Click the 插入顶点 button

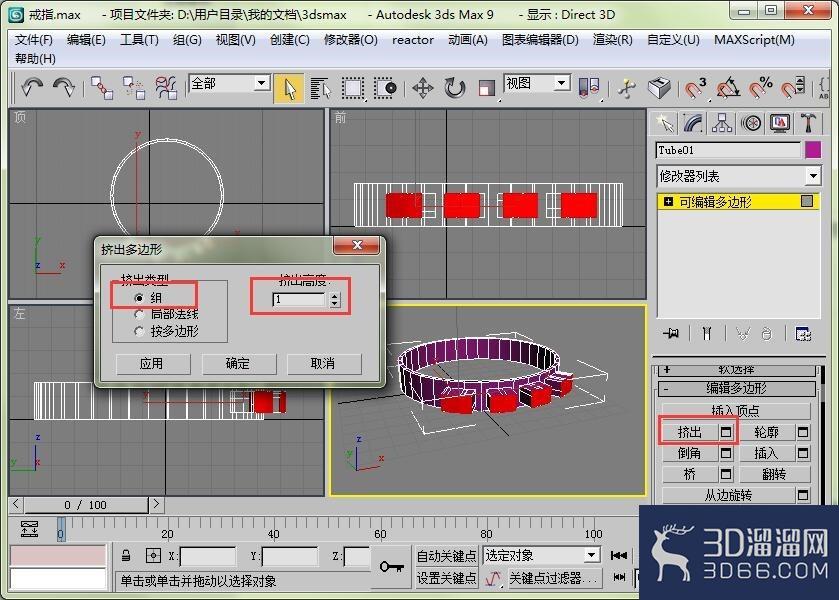(736, 411)
